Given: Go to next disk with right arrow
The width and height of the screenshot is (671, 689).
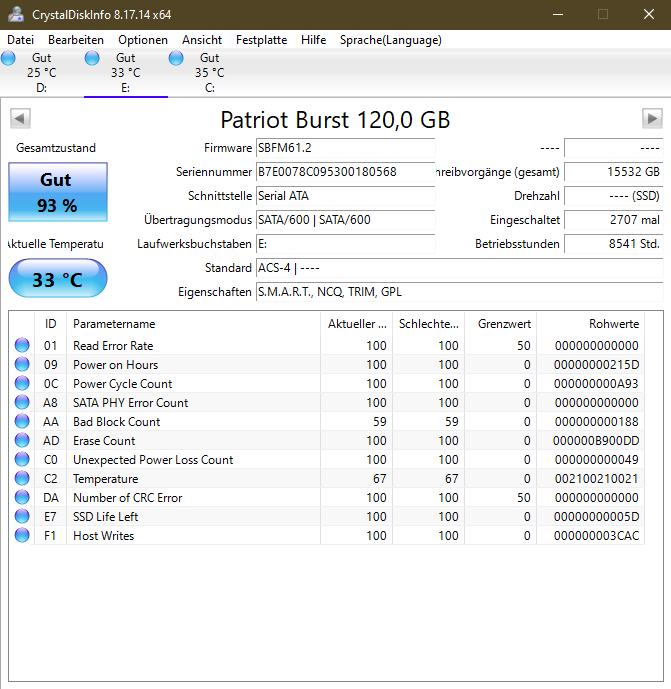Looking at the screenshot, I should [652, 118].
